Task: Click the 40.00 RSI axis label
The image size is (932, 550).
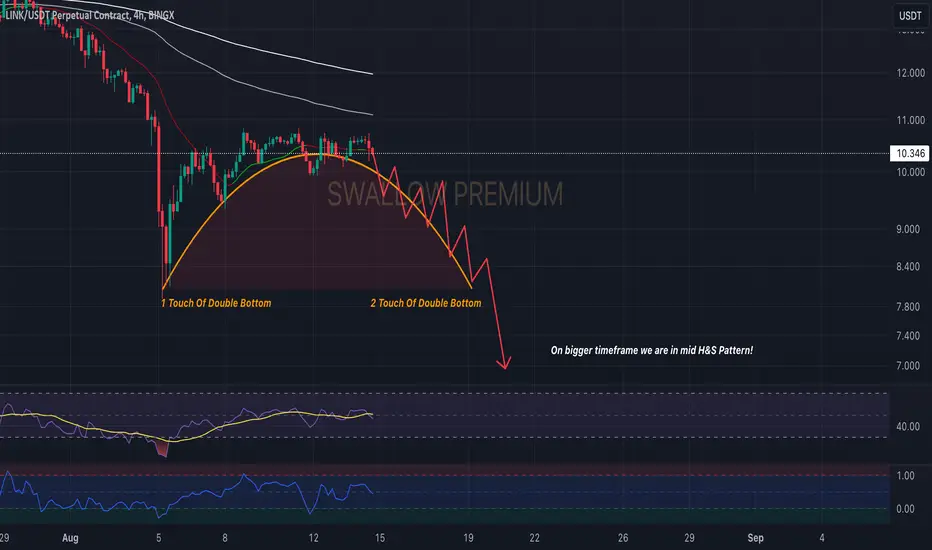Action: click(x=908, y=426)
